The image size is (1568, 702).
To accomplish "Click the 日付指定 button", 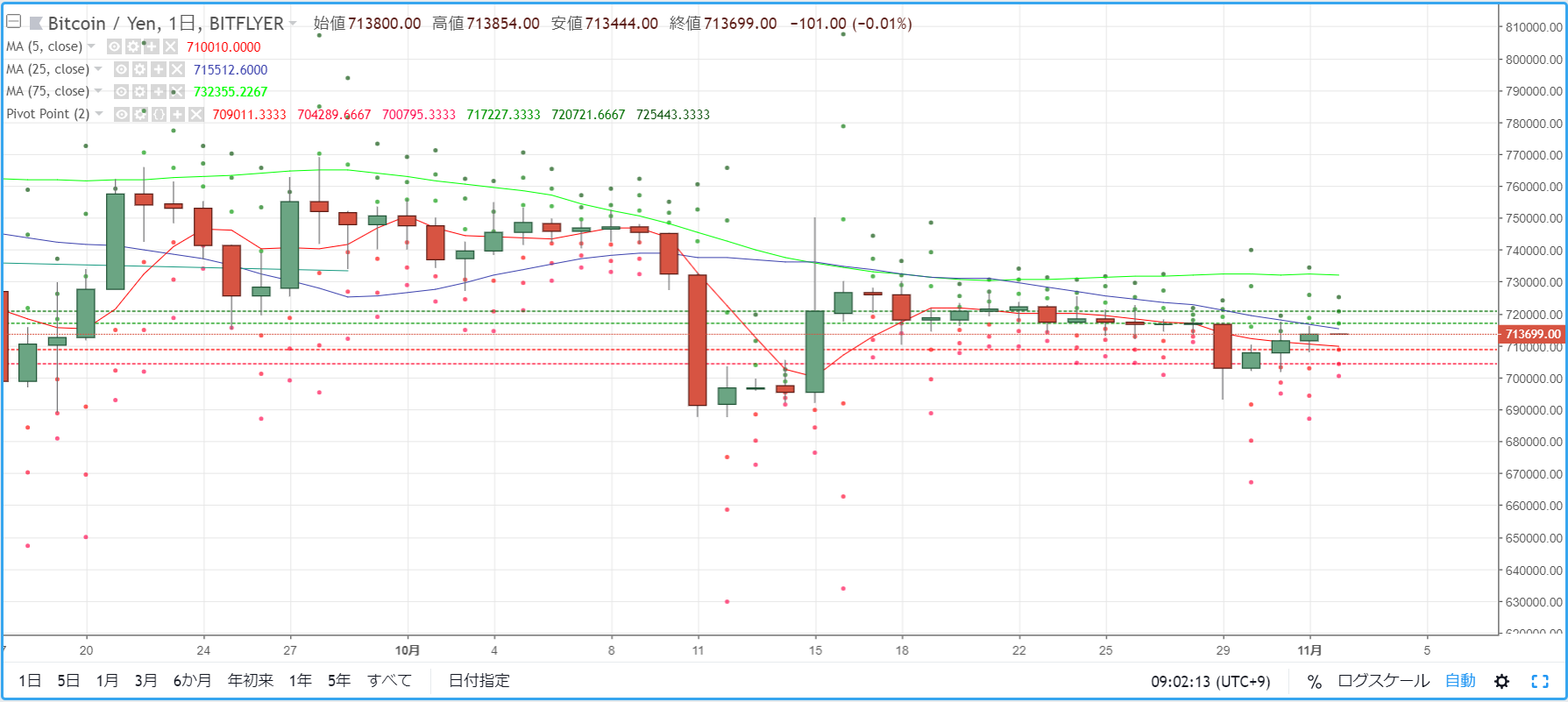I will tap(479, 681).
